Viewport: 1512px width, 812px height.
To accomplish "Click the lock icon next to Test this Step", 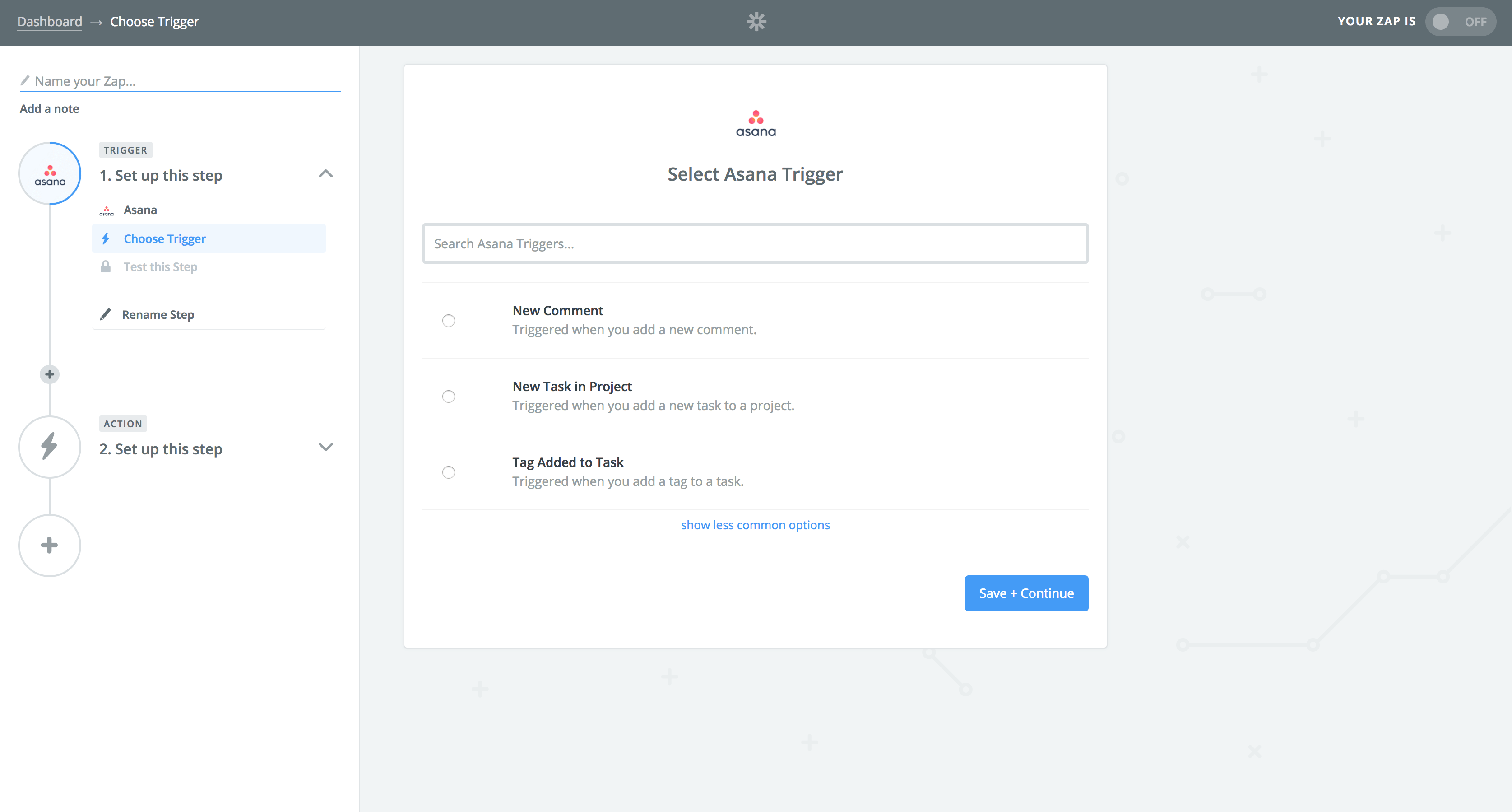I will point(106,266).
